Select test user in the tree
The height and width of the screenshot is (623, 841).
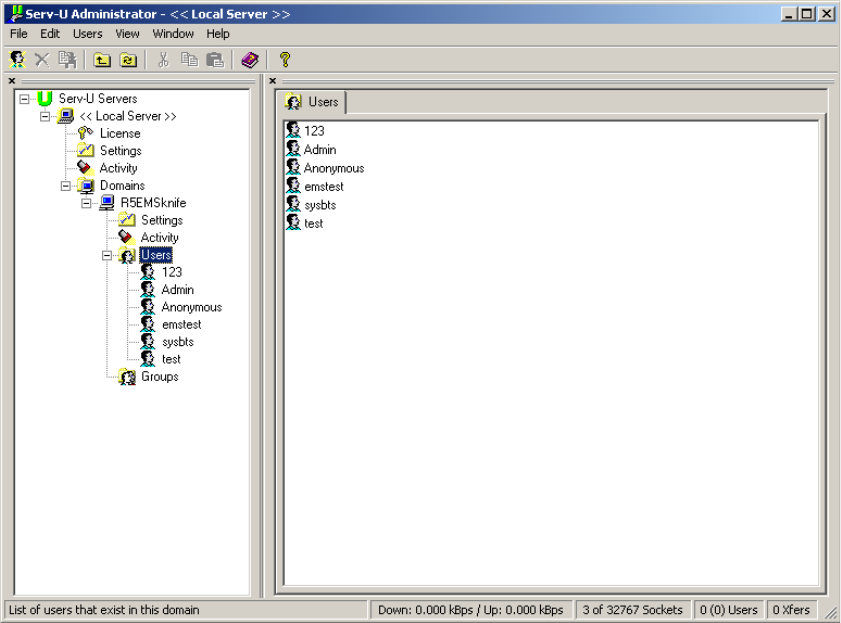click(171, 359)
